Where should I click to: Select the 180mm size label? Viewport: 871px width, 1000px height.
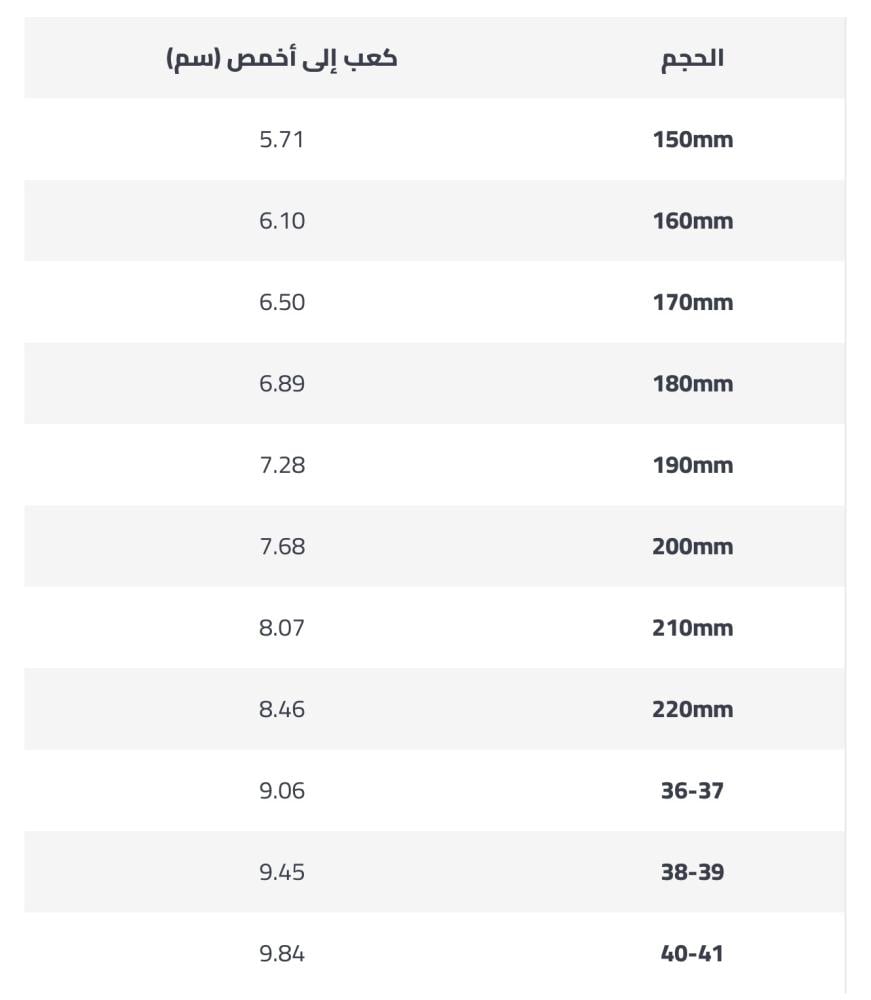[692, 384]
